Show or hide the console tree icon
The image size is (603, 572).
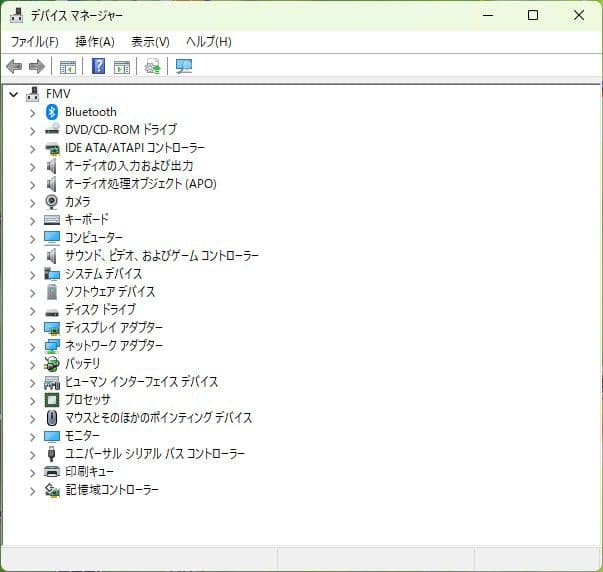click(x=68, y=67)
